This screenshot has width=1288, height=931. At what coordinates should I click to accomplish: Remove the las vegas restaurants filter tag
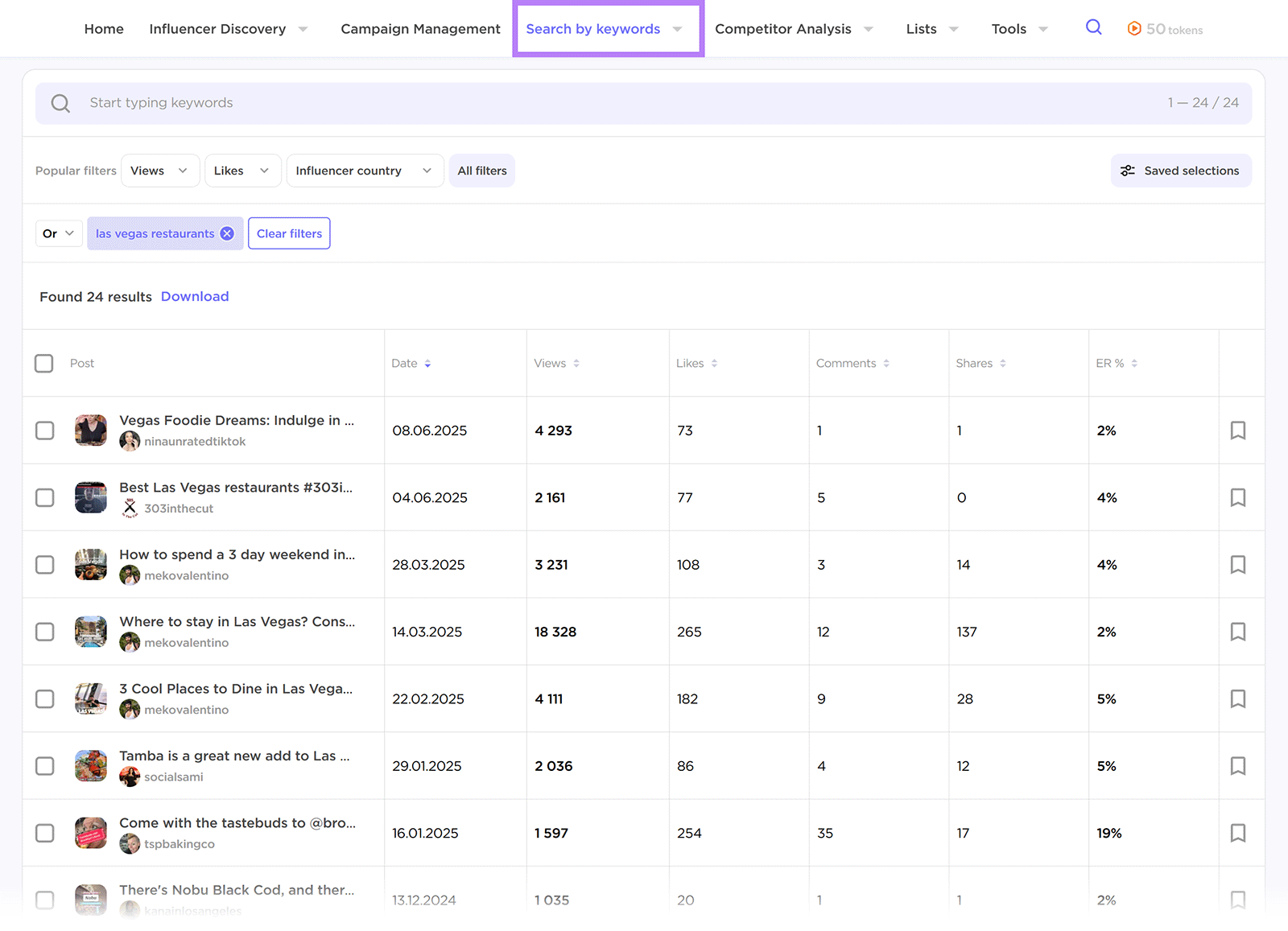(x=227, y=233)
